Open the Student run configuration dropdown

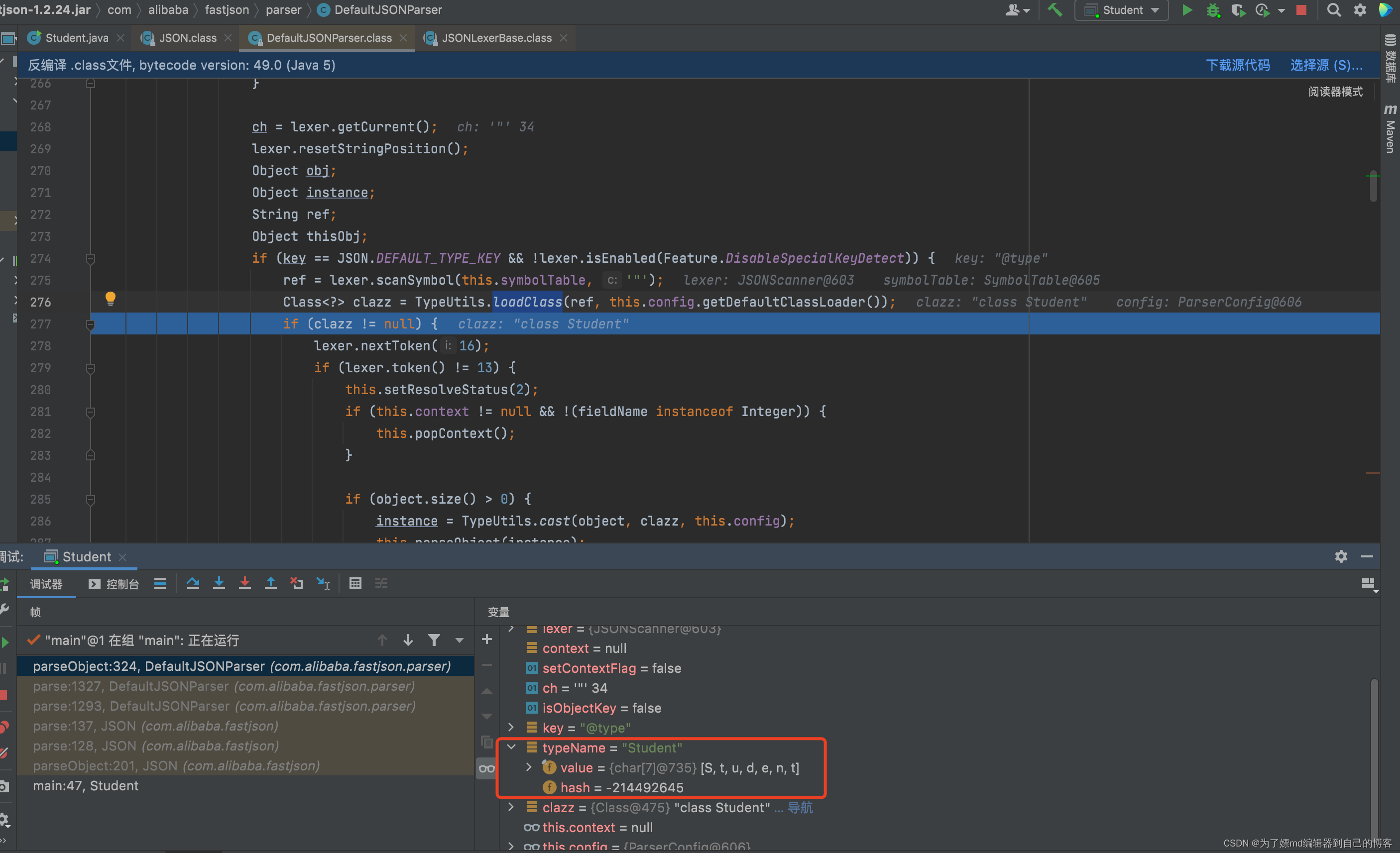point(1121,10)
